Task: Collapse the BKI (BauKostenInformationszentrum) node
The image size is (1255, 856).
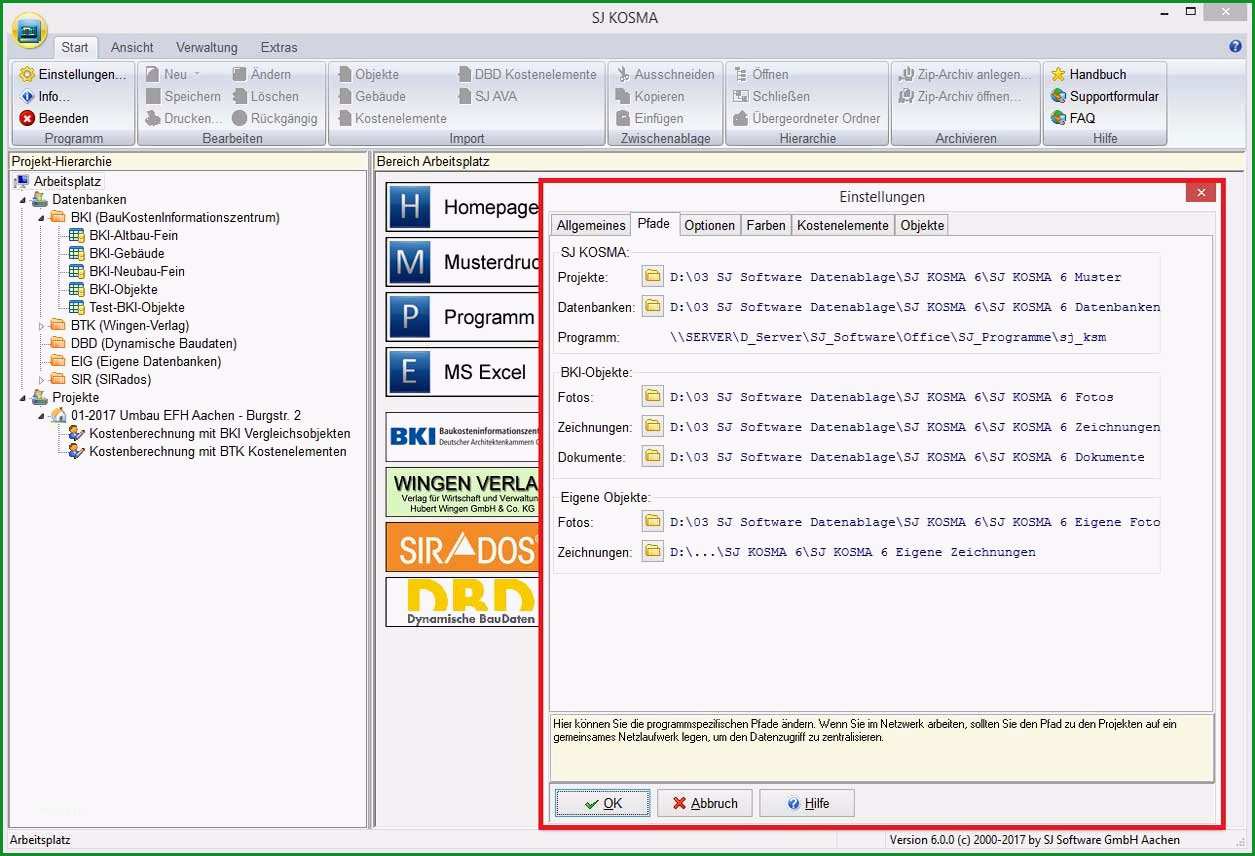Action: (41, 217)
